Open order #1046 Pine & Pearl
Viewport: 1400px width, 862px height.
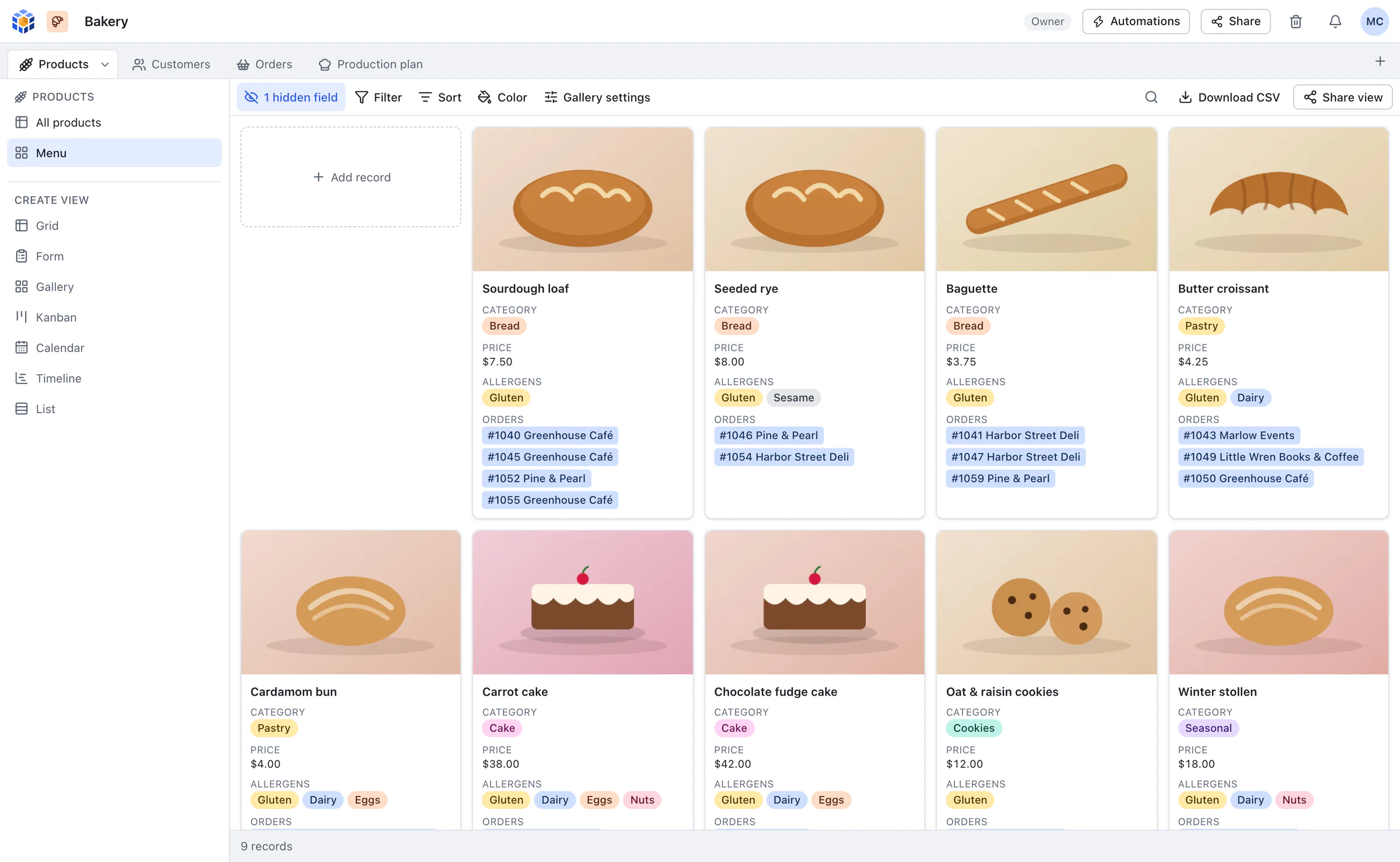pyautogui.click(x=768, y=435)
